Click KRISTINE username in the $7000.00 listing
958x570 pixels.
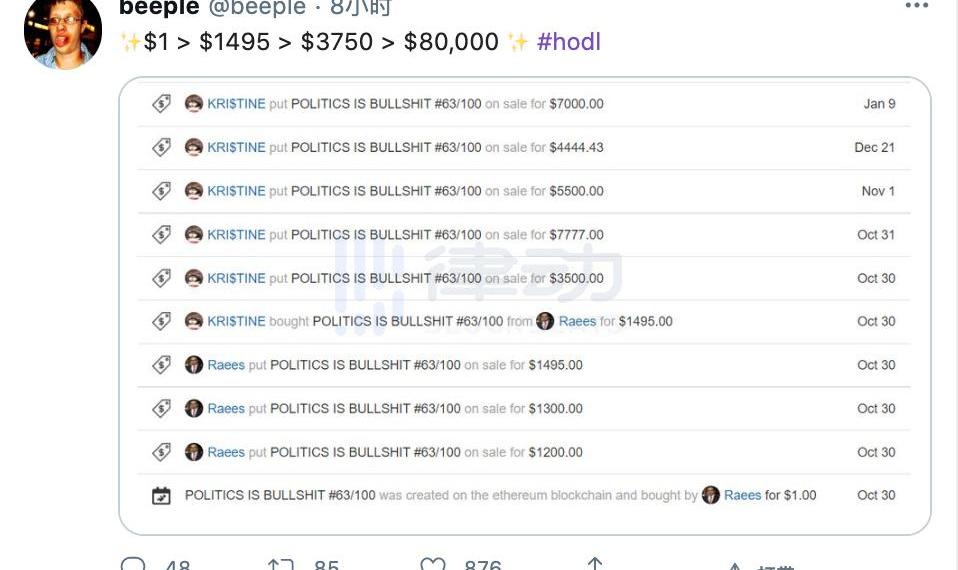click(236, 104)
